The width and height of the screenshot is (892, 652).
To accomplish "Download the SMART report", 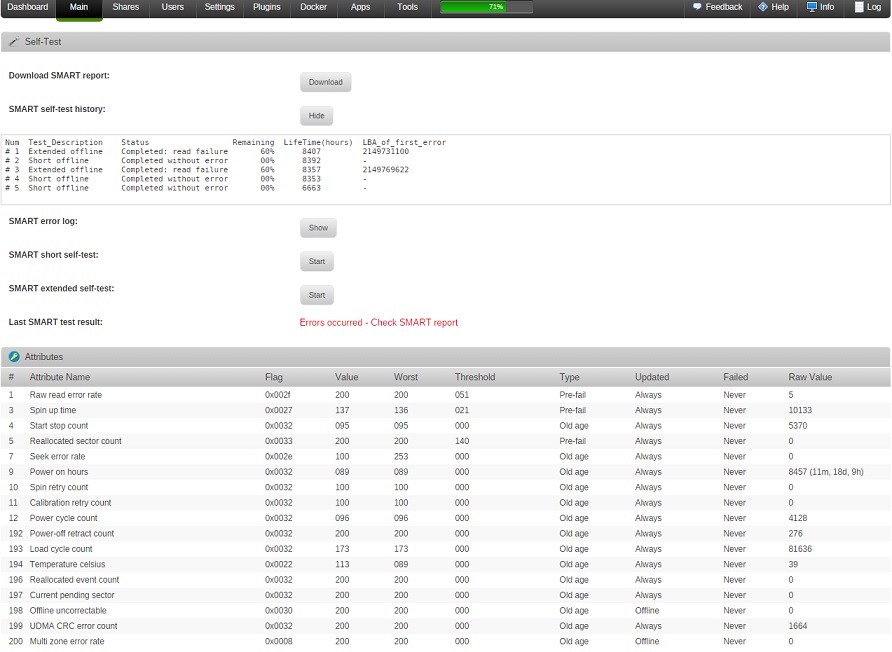I will click(x=325, y=82).
